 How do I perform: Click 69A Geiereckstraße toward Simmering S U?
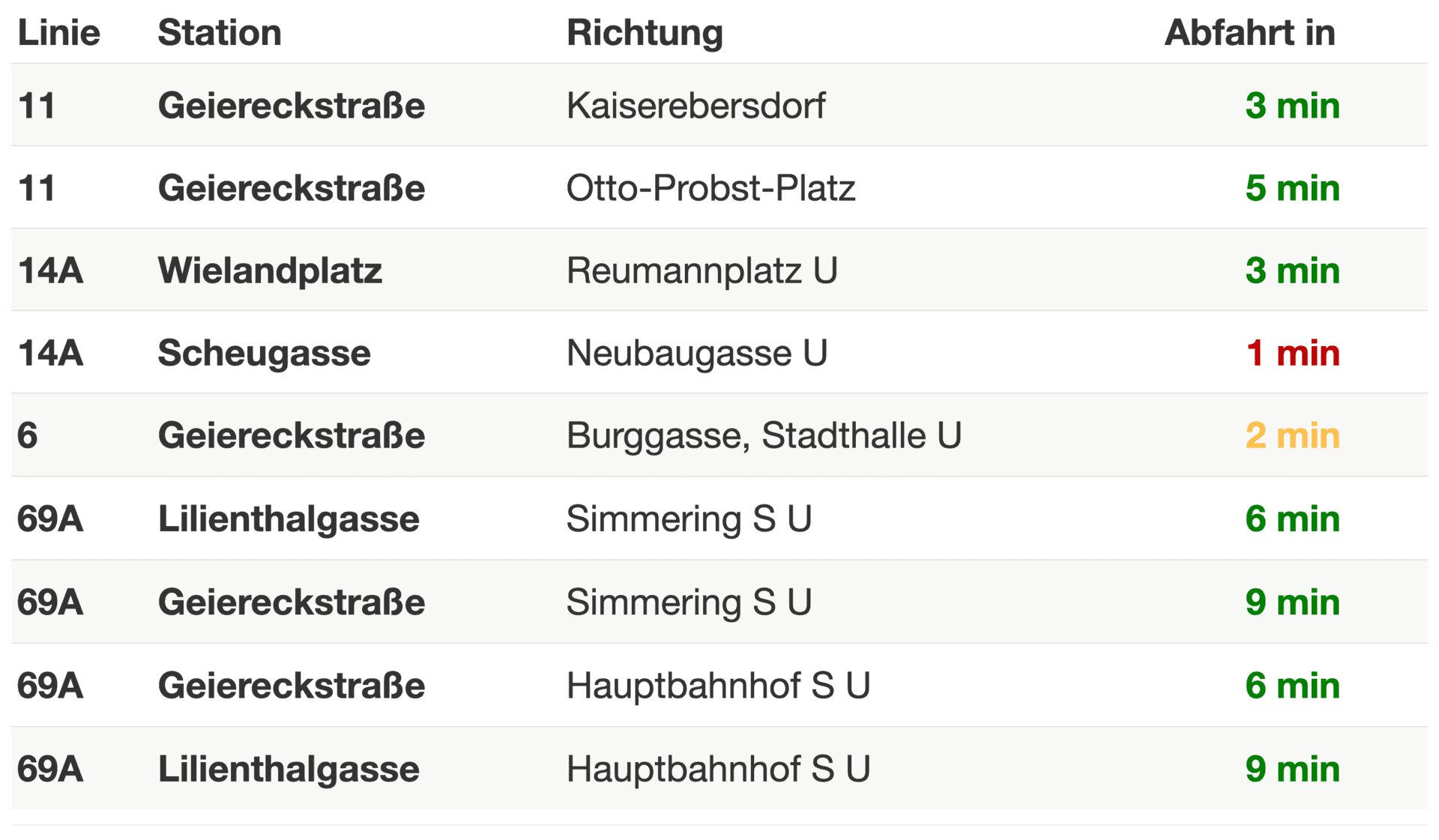[x=719, y=602]
